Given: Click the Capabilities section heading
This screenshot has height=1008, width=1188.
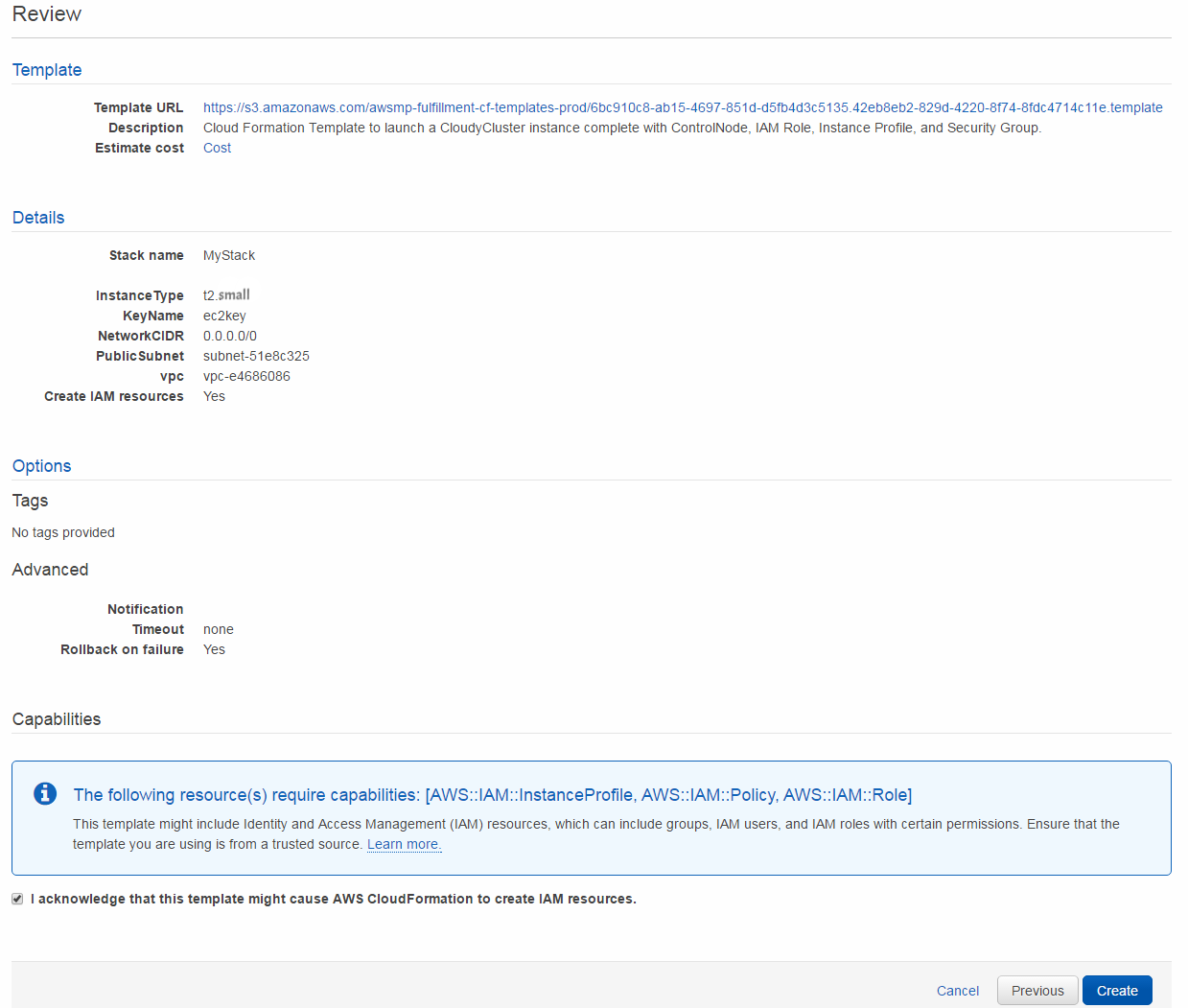Looking at the screenshot, I should point(57,719).
